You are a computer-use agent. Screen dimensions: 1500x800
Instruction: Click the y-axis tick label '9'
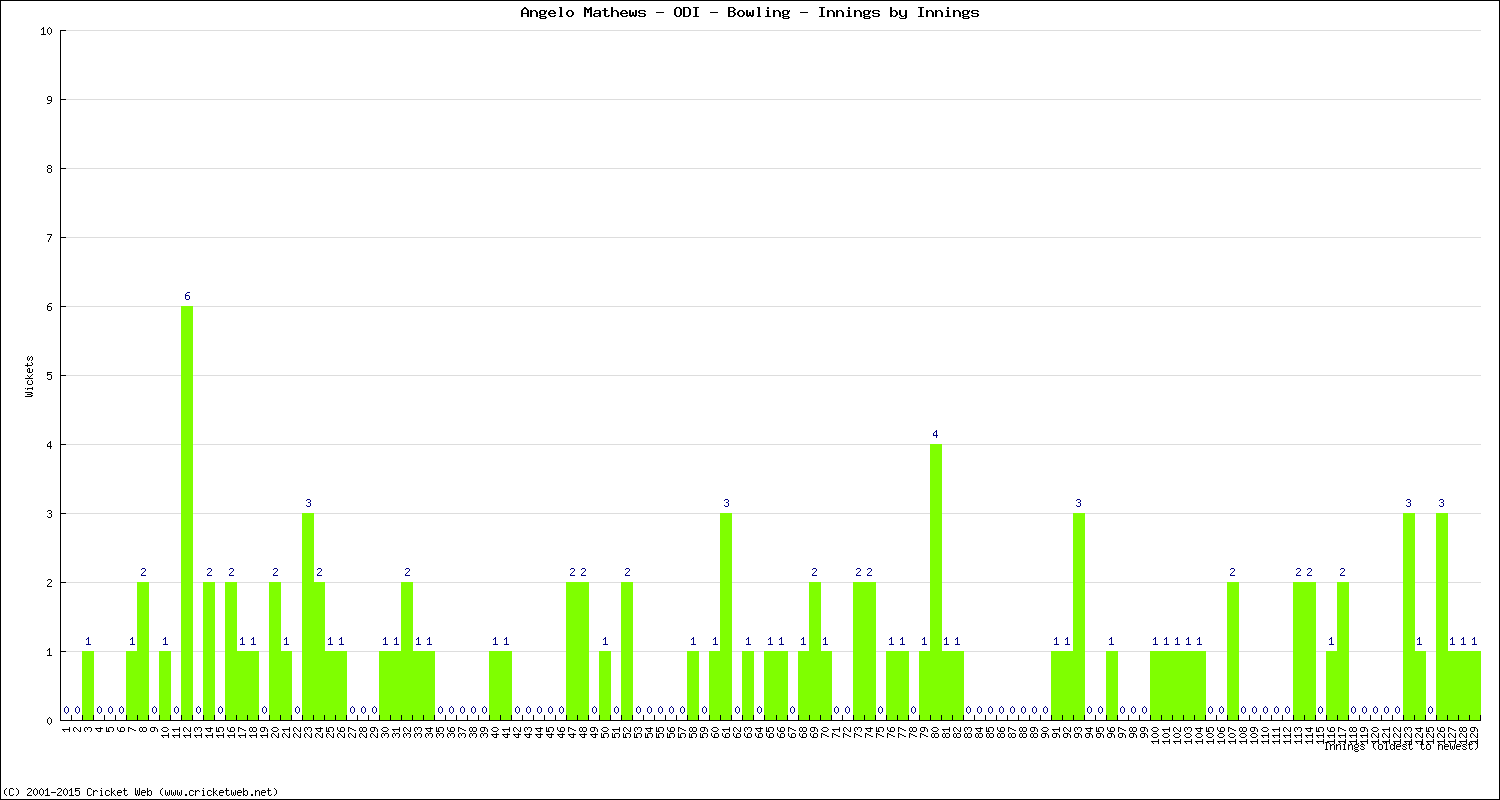(49, 100)
